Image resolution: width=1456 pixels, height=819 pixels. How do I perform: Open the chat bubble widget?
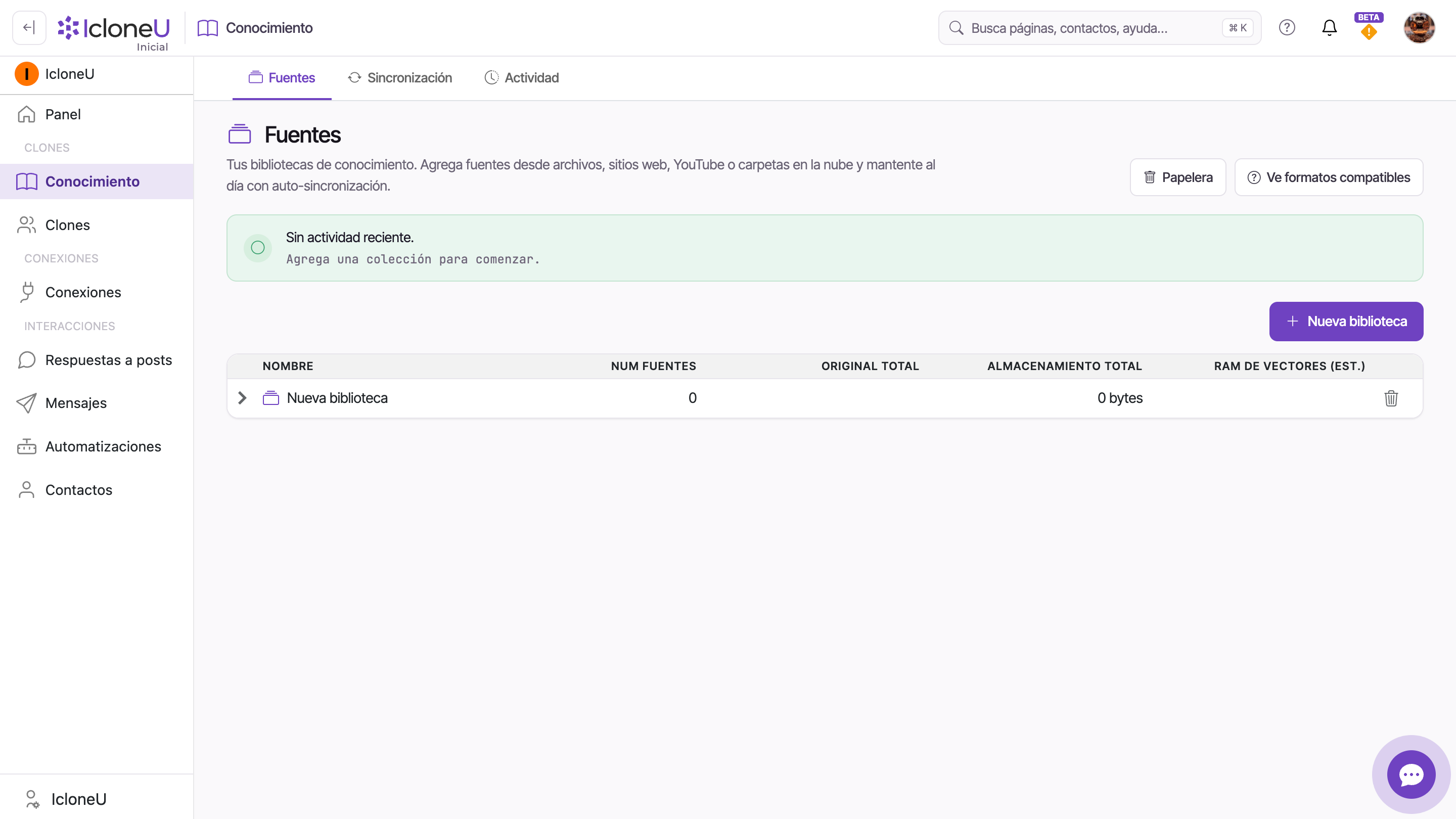pos(1412,775)
